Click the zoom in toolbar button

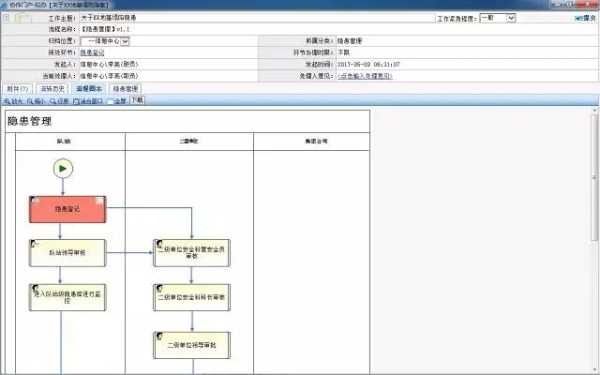point(14,101)
